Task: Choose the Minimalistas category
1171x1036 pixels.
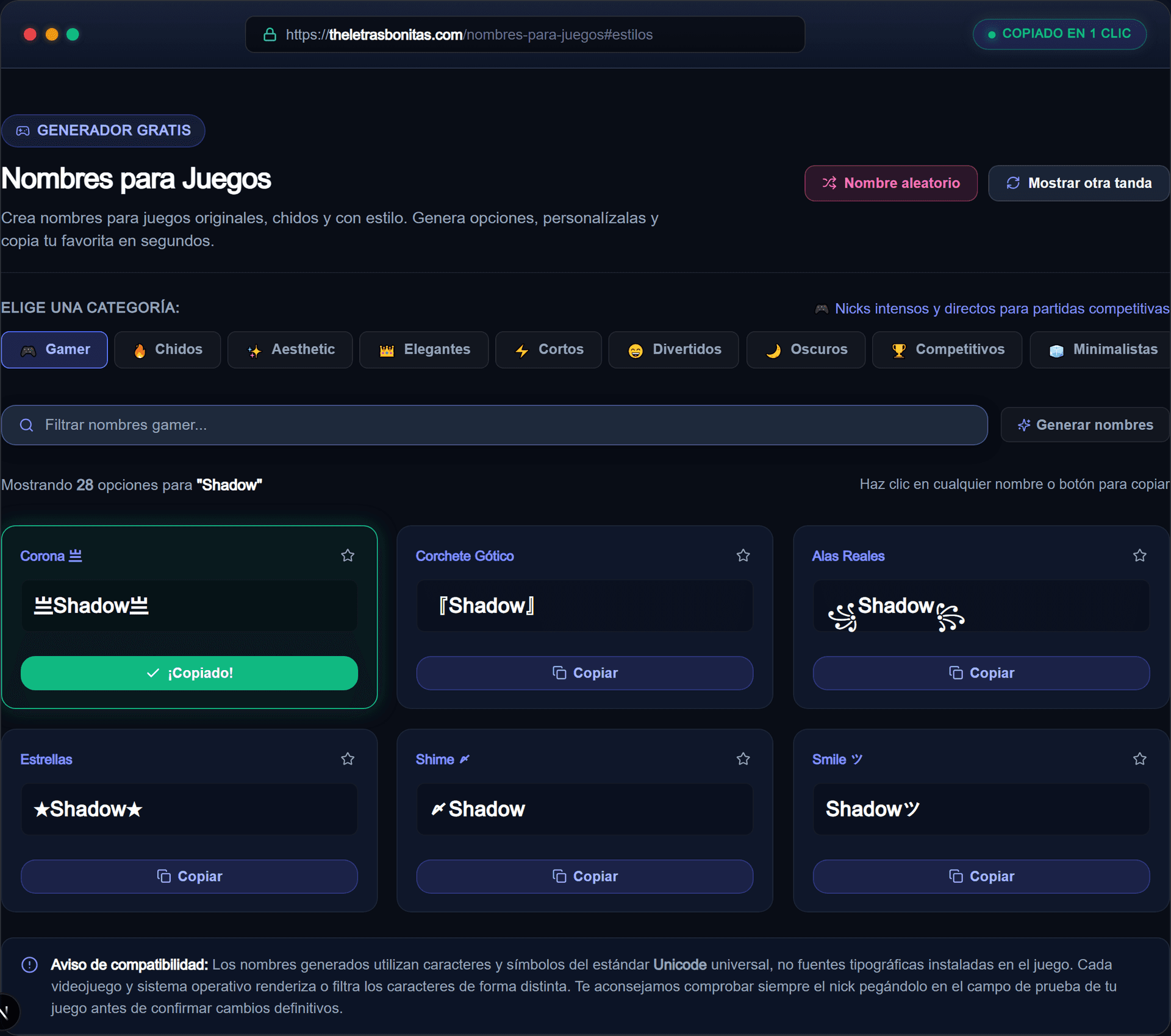Action: point(1100,349)
